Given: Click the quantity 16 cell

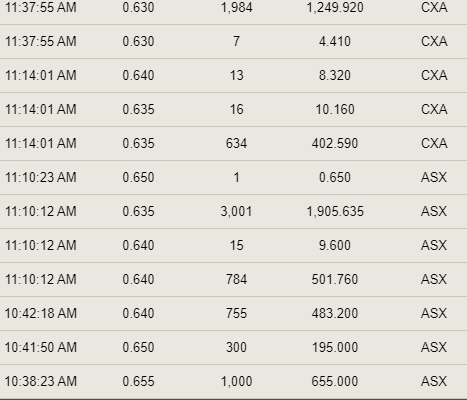Looking at the screenshot, I should tap(236, 110).
